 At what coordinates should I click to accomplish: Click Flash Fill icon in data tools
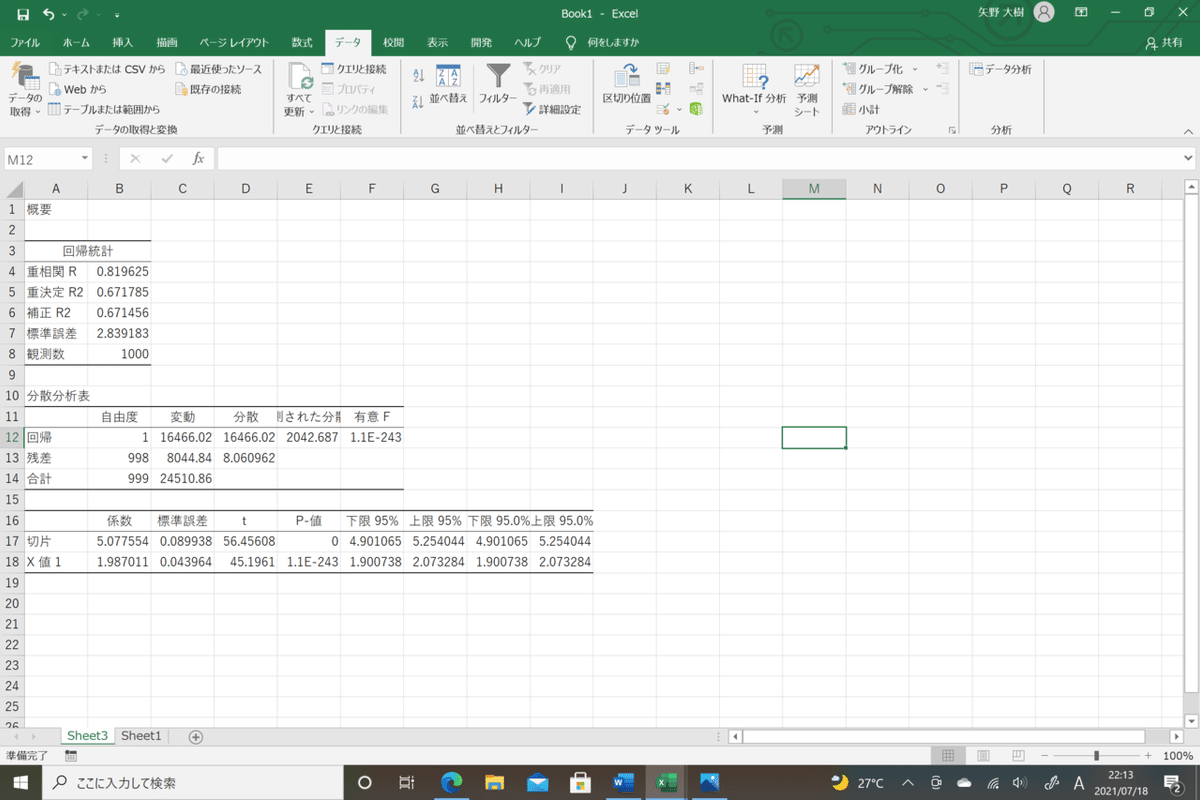click(663, 69)
